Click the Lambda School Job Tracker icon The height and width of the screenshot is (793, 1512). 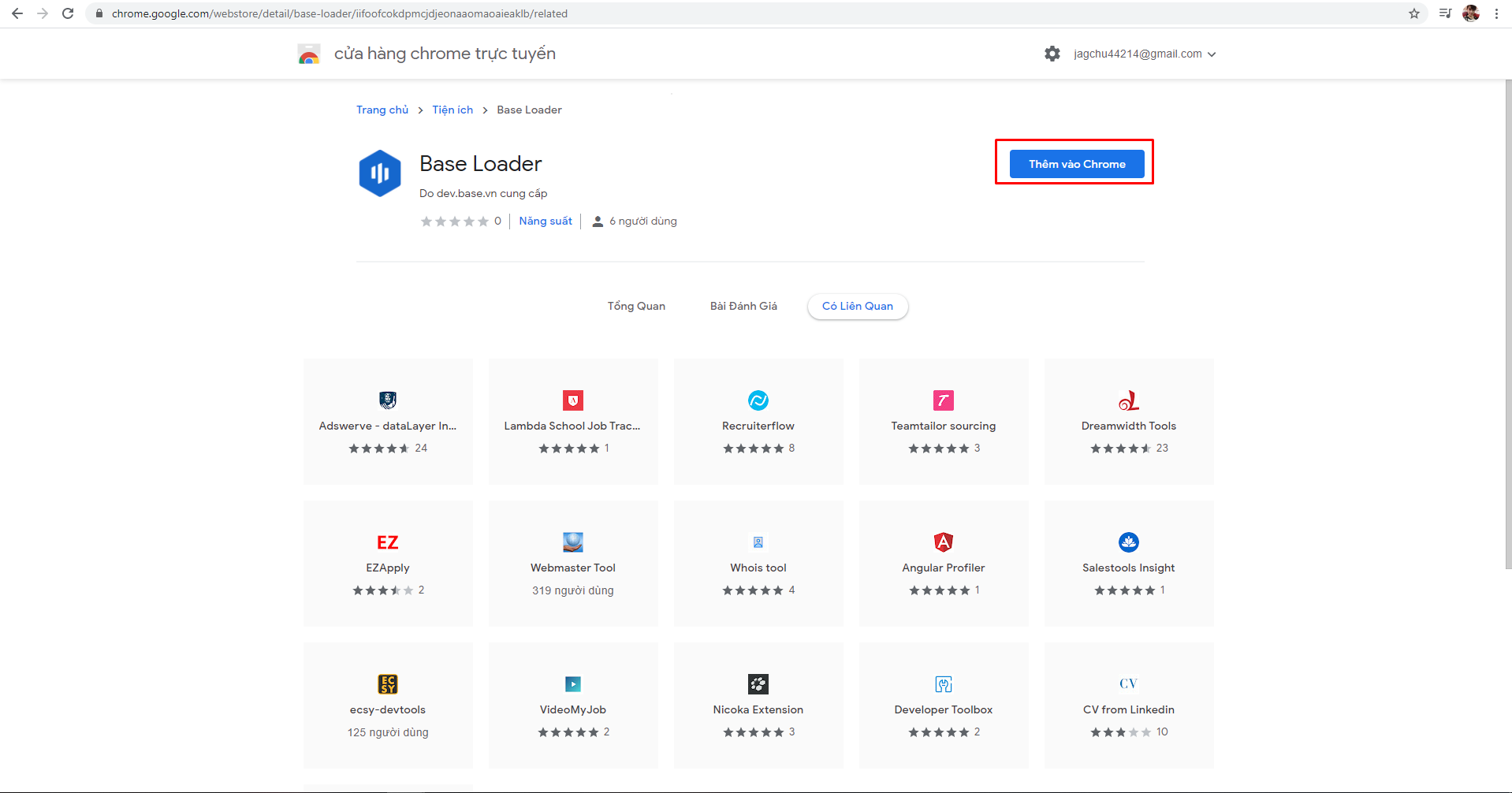(573, 400)
